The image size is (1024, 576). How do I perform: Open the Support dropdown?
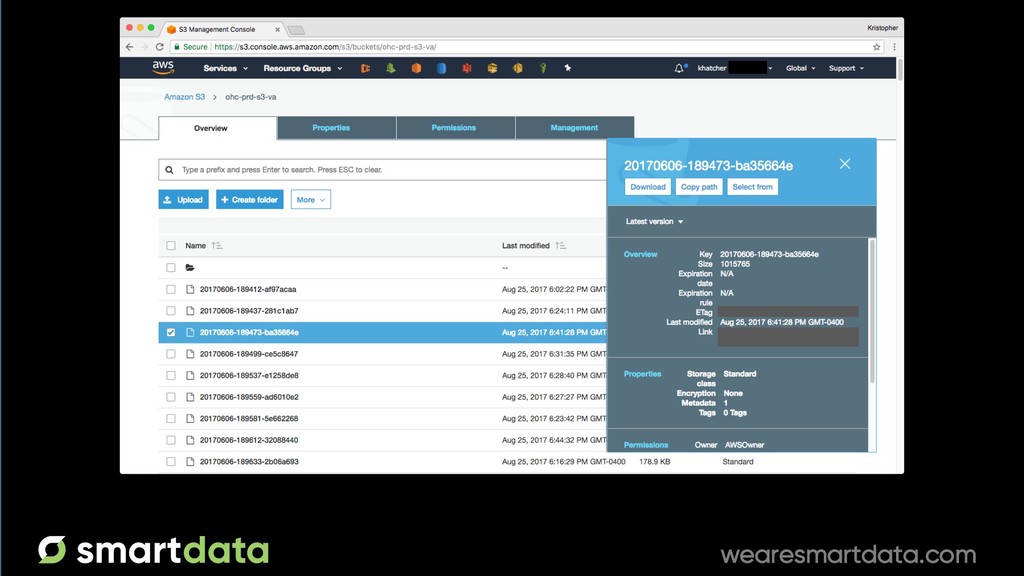846,68
